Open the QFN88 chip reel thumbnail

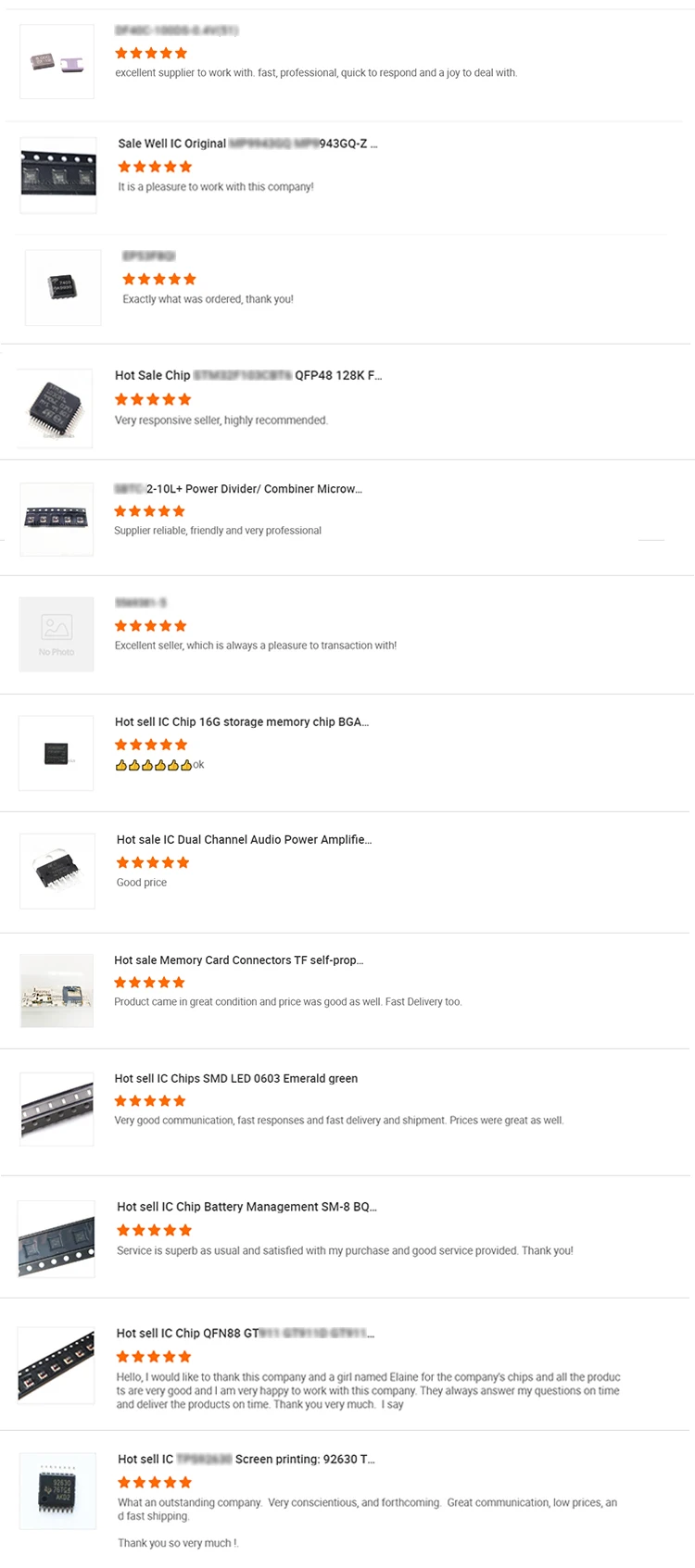pyautogui.click(x=57, y=1364)
